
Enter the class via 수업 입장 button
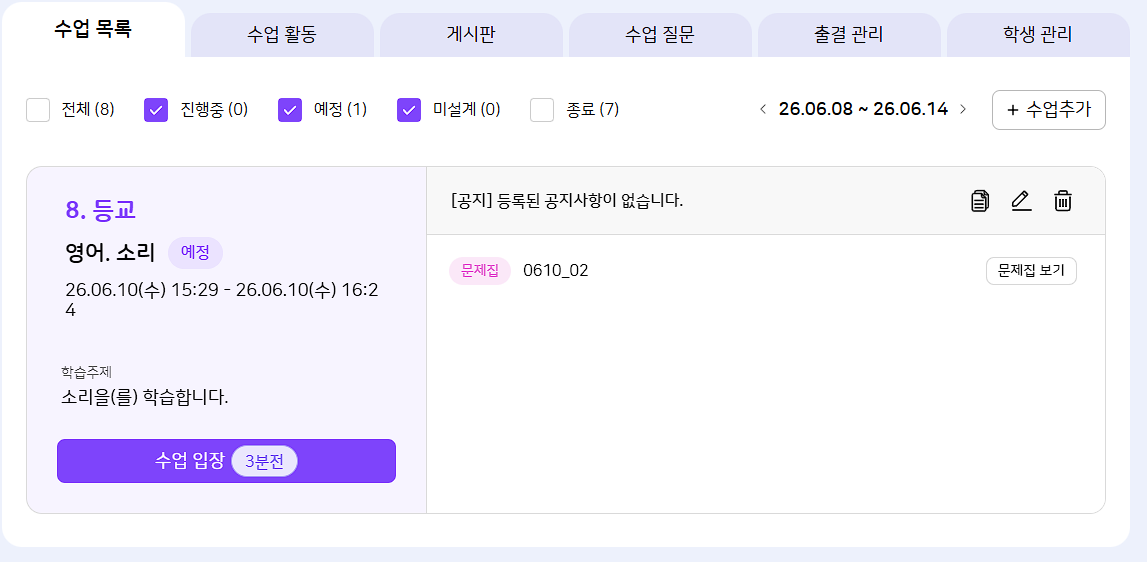click(227, 461)
